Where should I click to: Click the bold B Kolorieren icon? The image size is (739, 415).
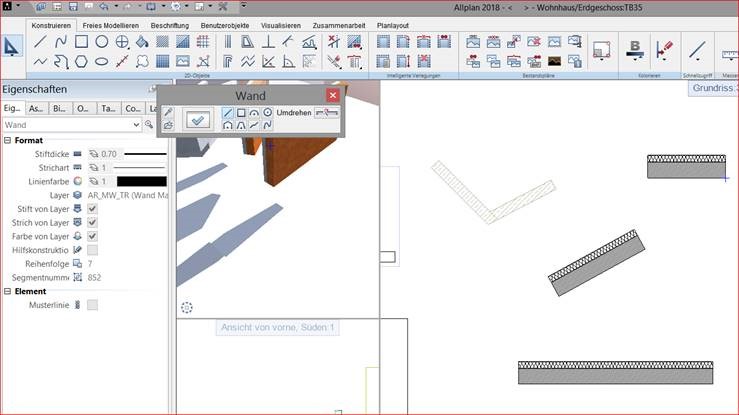pos(634,48)
